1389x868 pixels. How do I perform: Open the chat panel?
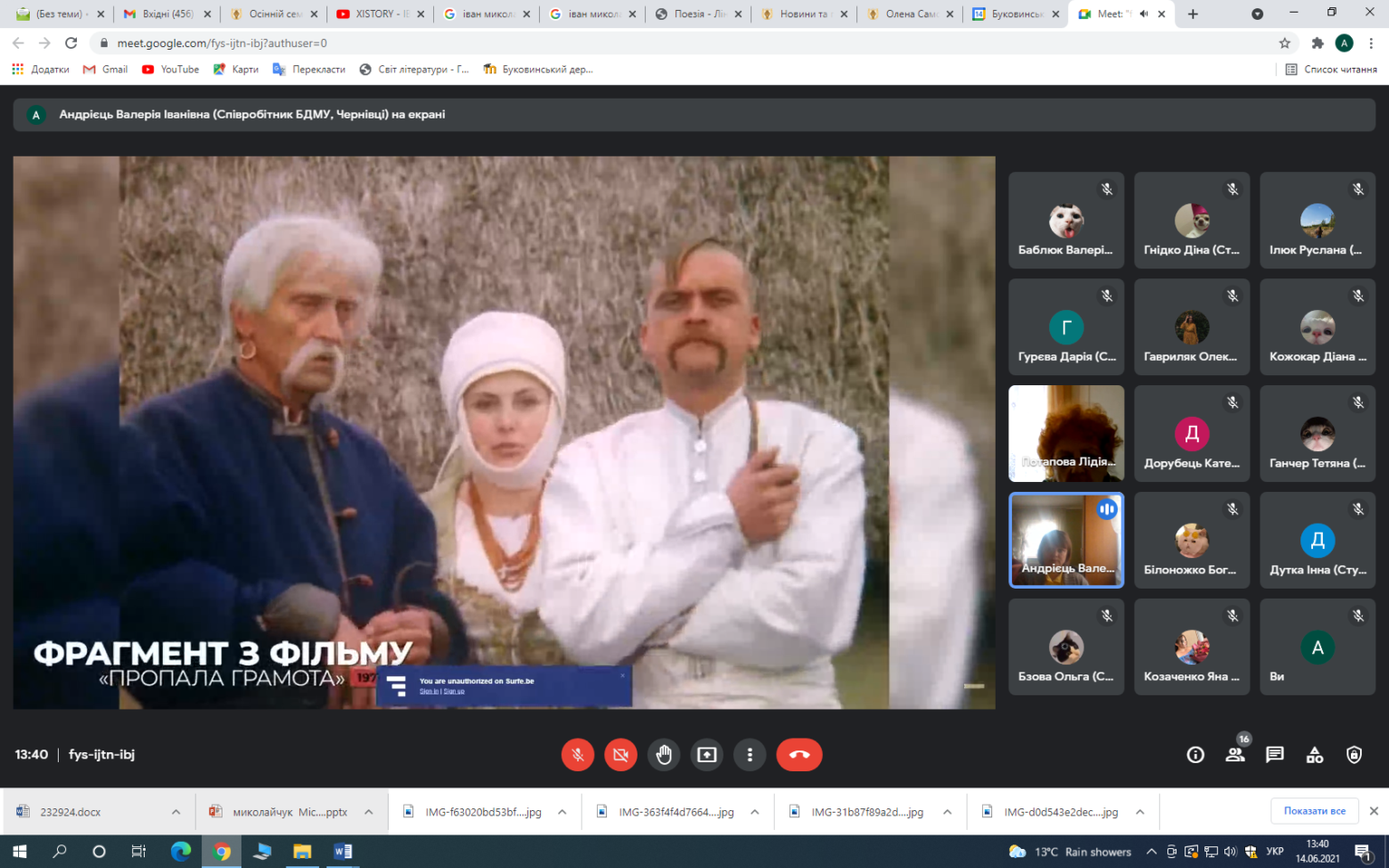coord(1275,755)
